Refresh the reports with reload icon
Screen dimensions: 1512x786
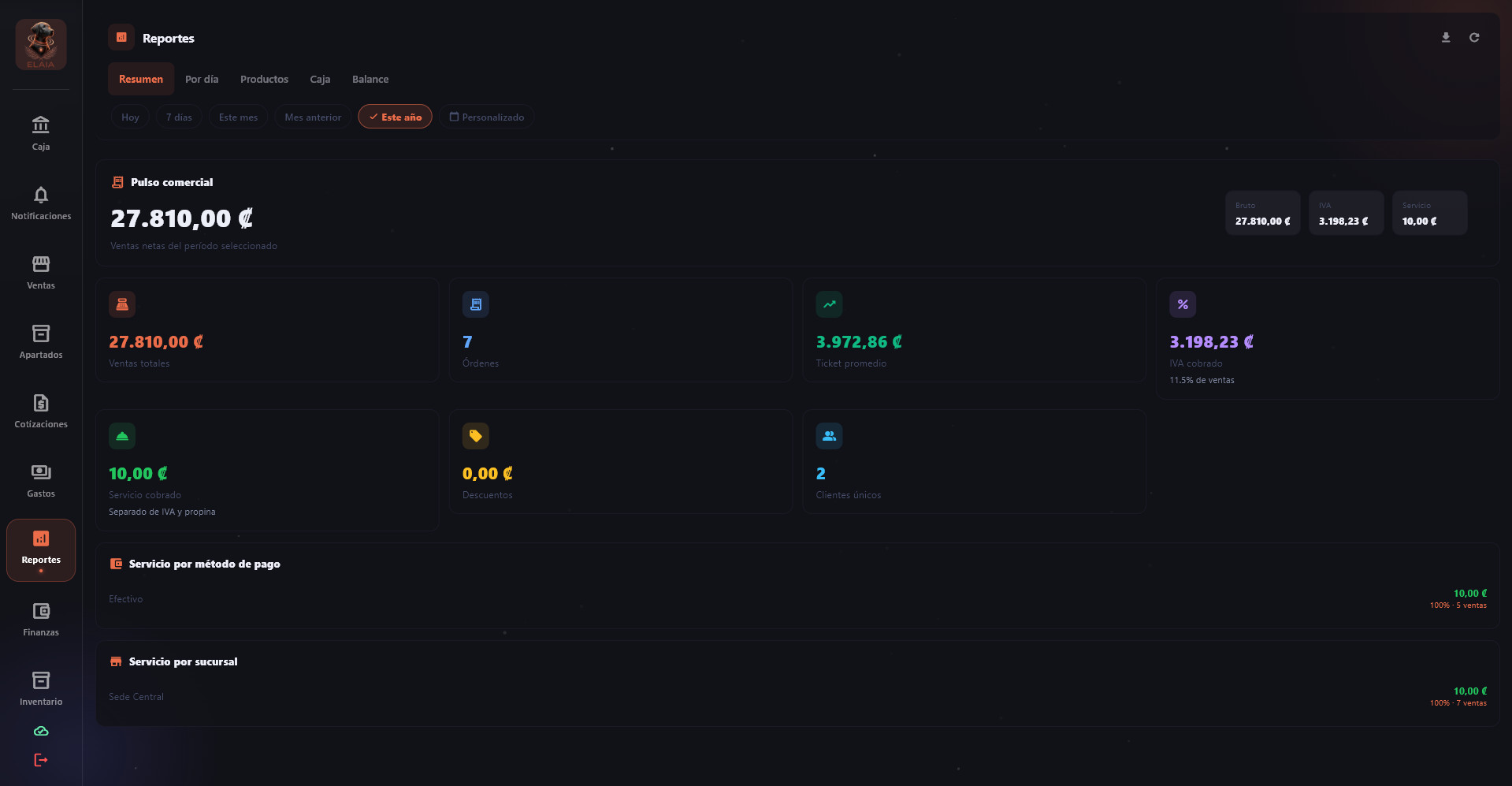1474,38
